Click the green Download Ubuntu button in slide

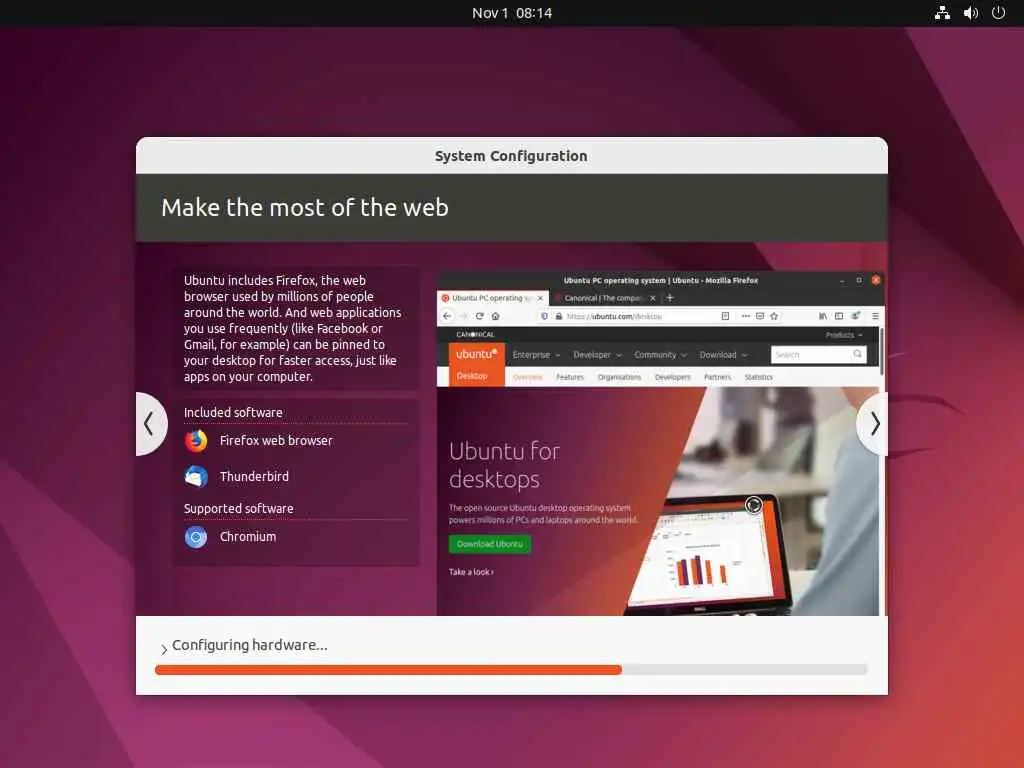(490, 544)
